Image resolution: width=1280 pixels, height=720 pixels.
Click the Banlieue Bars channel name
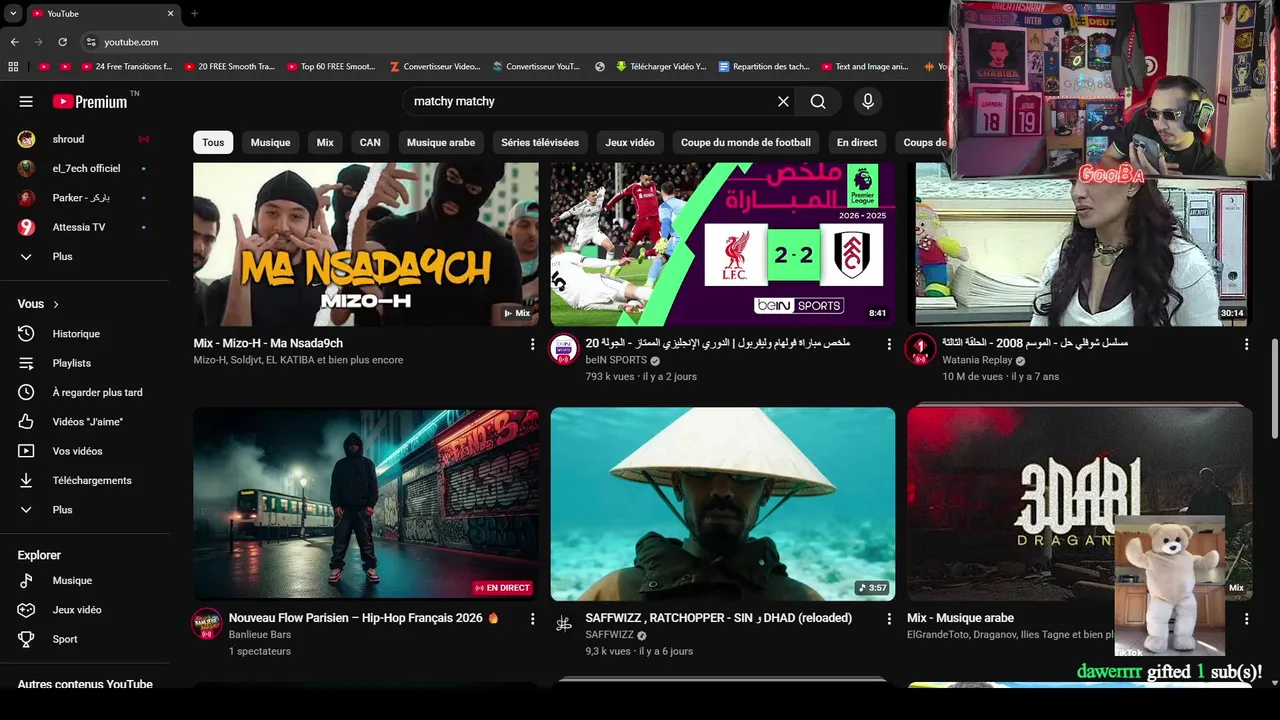[x=260, y=634]
